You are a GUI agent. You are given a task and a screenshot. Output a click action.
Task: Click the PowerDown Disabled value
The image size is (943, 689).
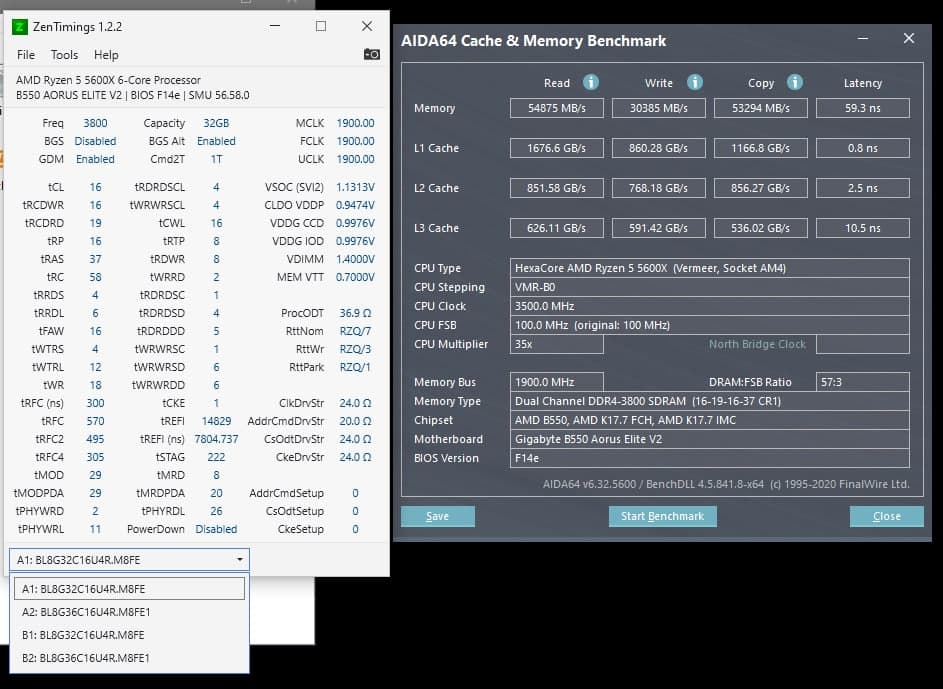tap(216, 529)
